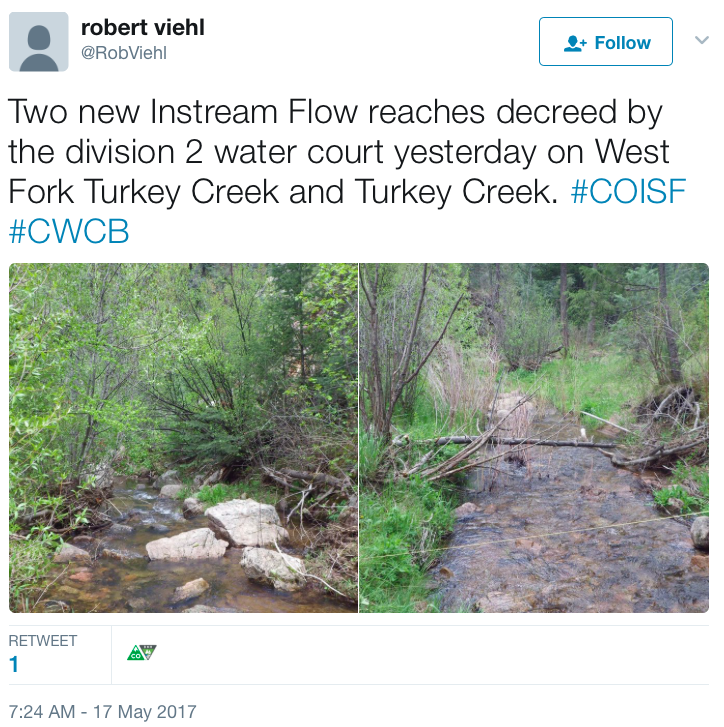The width and height of the screenshot is (724, 727).
Task: Open the #CWCB hashtag link
Action: 69,231
